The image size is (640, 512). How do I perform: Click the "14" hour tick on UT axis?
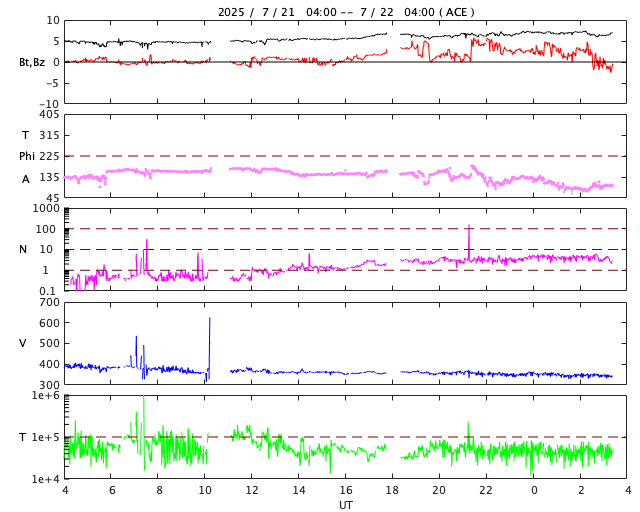tap(299, 490)
